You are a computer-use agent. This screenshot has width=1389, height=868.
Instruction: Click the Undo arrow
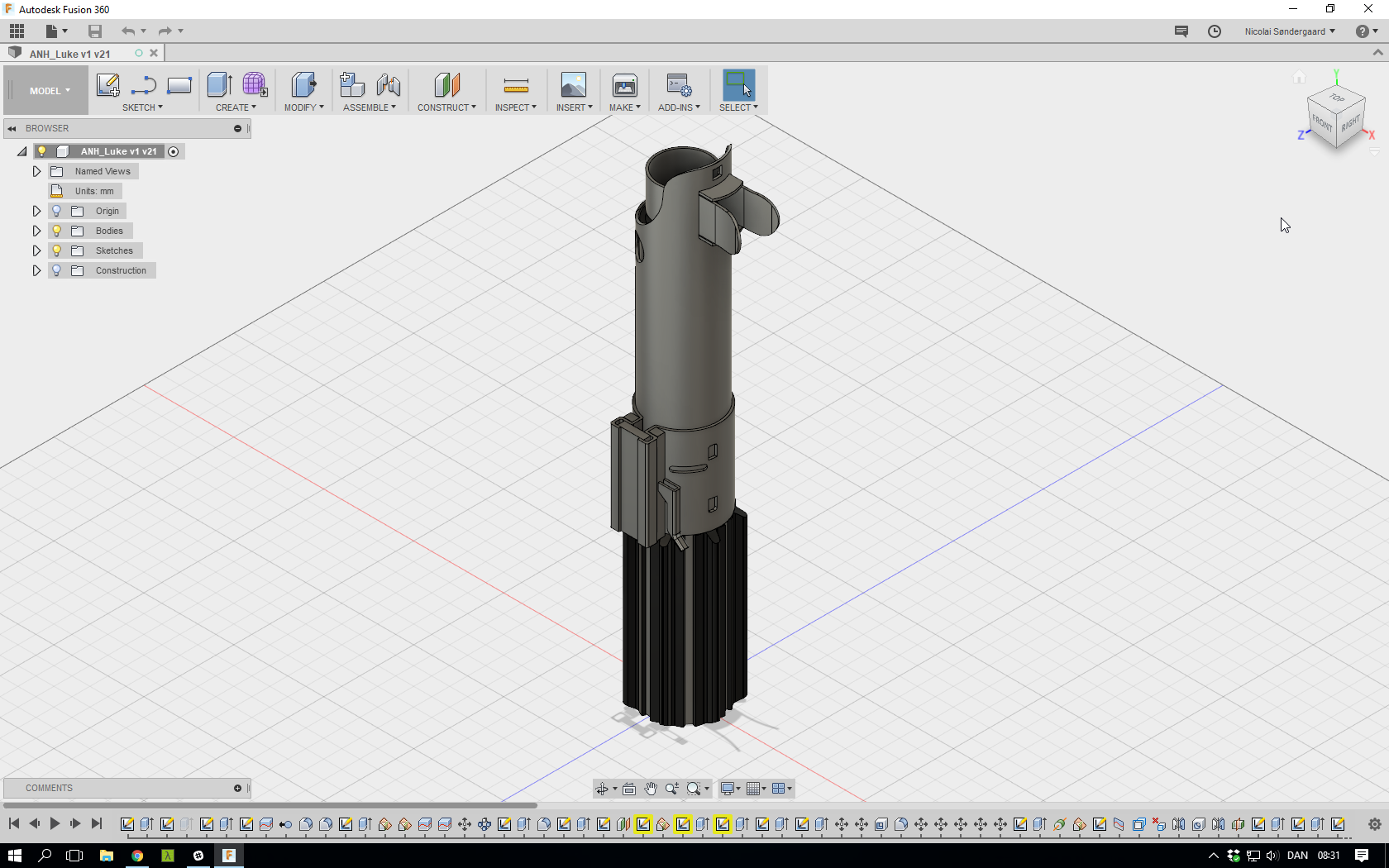(128, 31)
